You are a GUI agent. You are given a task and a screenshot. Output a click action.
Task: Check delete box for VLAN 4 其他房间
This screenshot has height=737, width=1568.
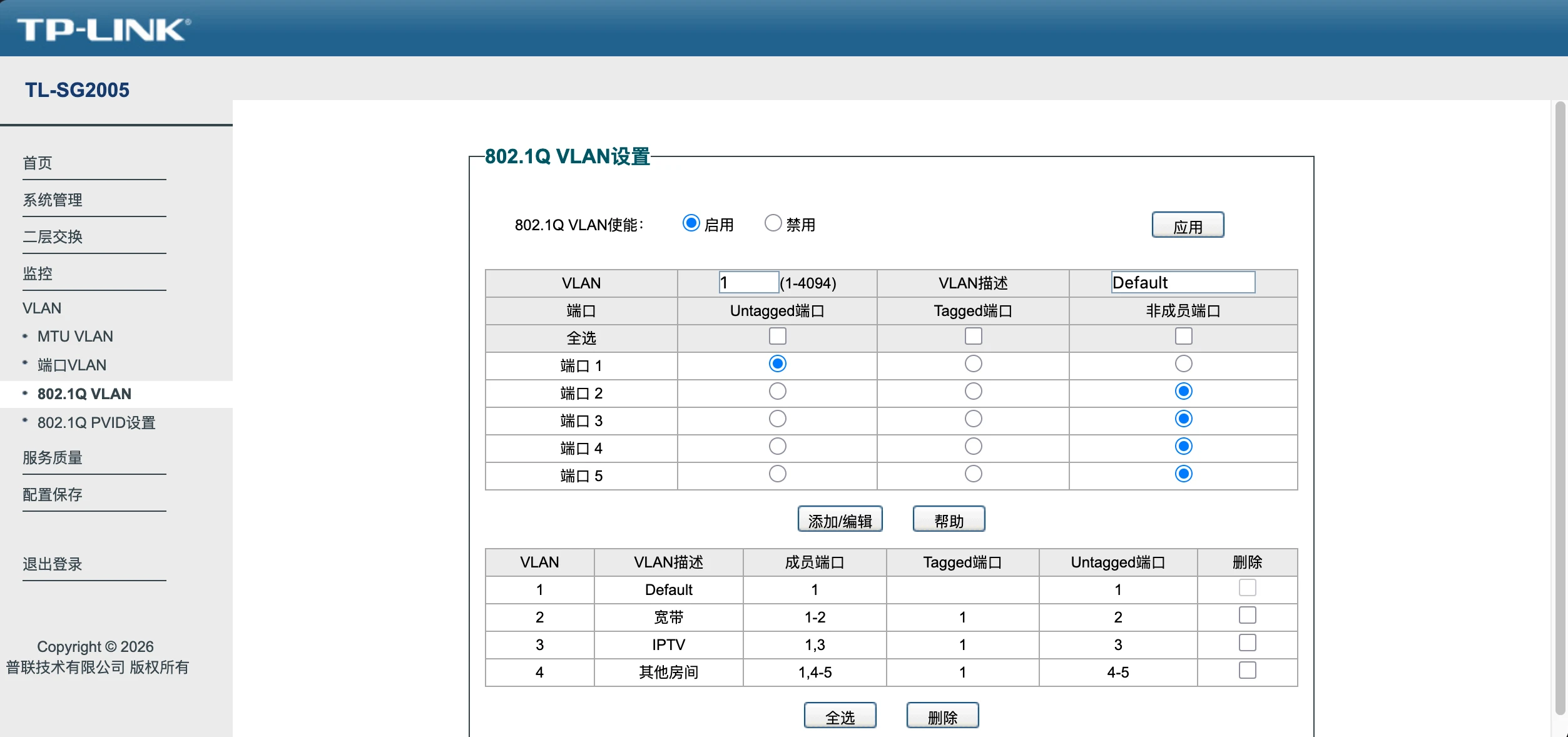tap(1247, 671)
